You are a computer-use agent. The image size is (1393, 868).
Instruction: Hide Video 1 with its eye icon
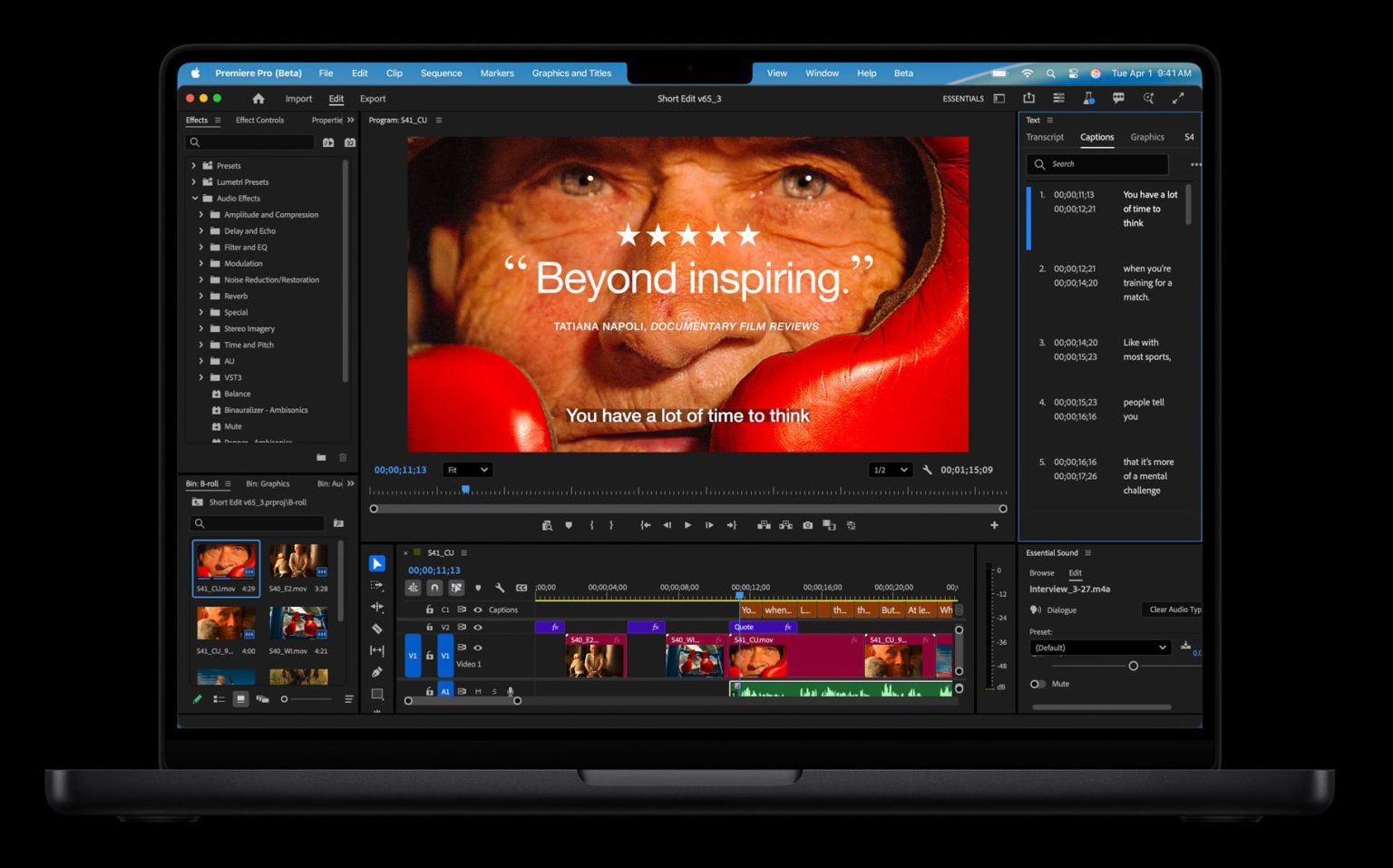480,648
